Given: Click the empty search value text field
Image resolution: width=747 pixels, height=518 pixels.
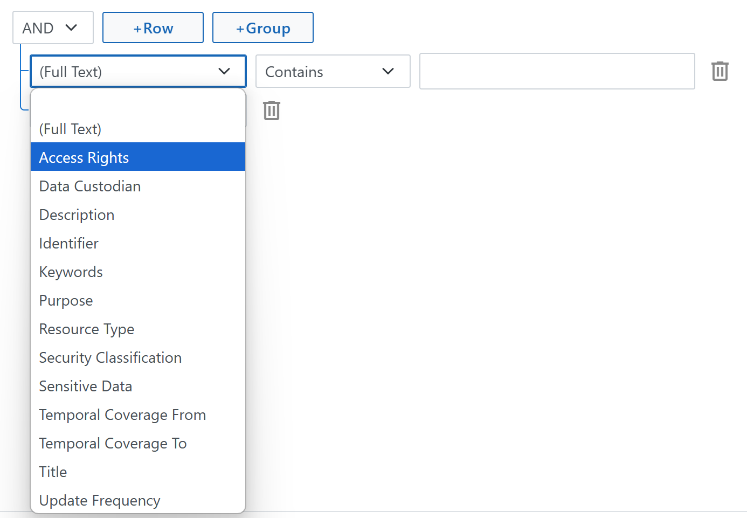Looking at the screenshot, I should [557, 71].
